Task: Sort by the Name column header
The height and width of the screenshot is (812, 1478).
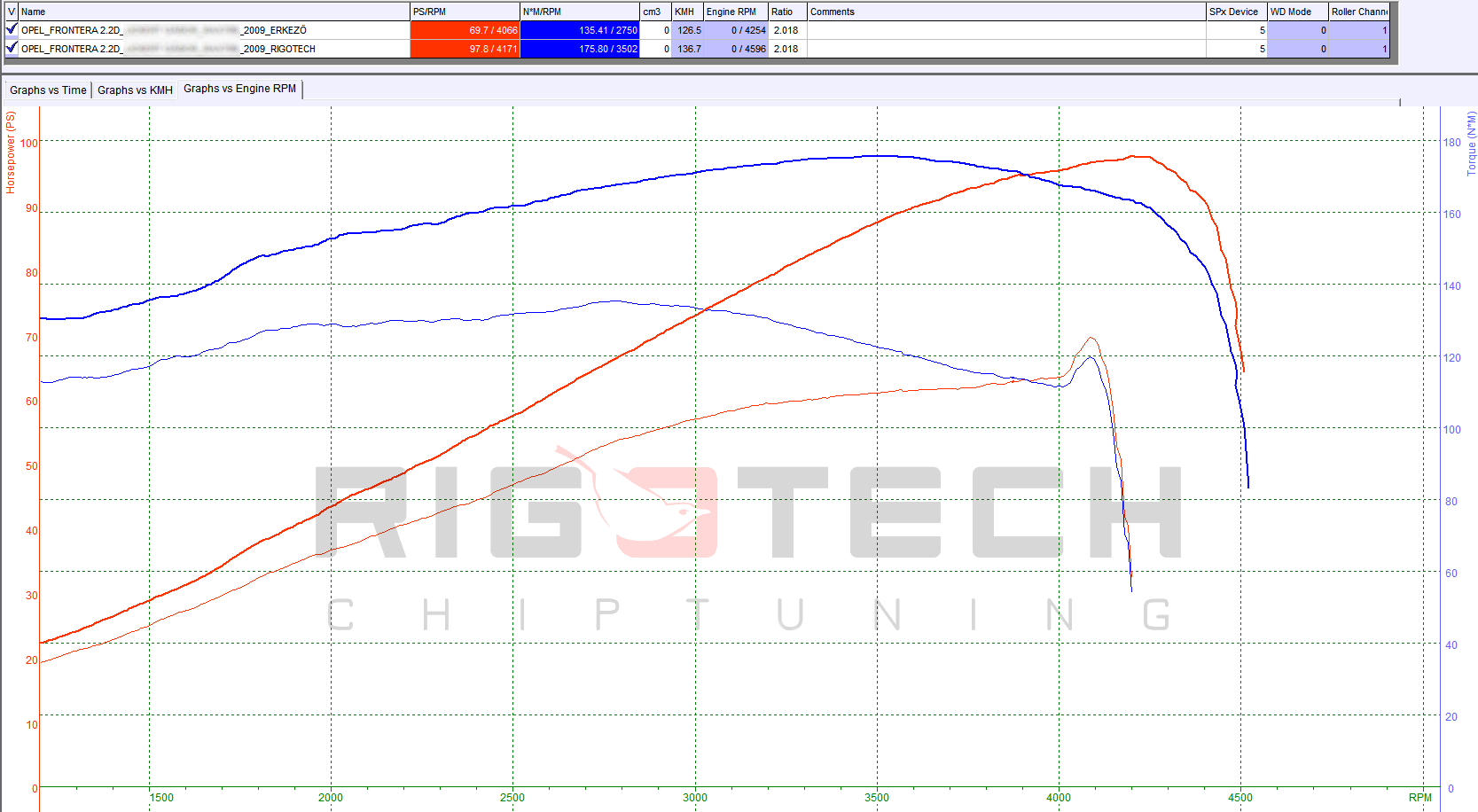Action: pos(214,12)
